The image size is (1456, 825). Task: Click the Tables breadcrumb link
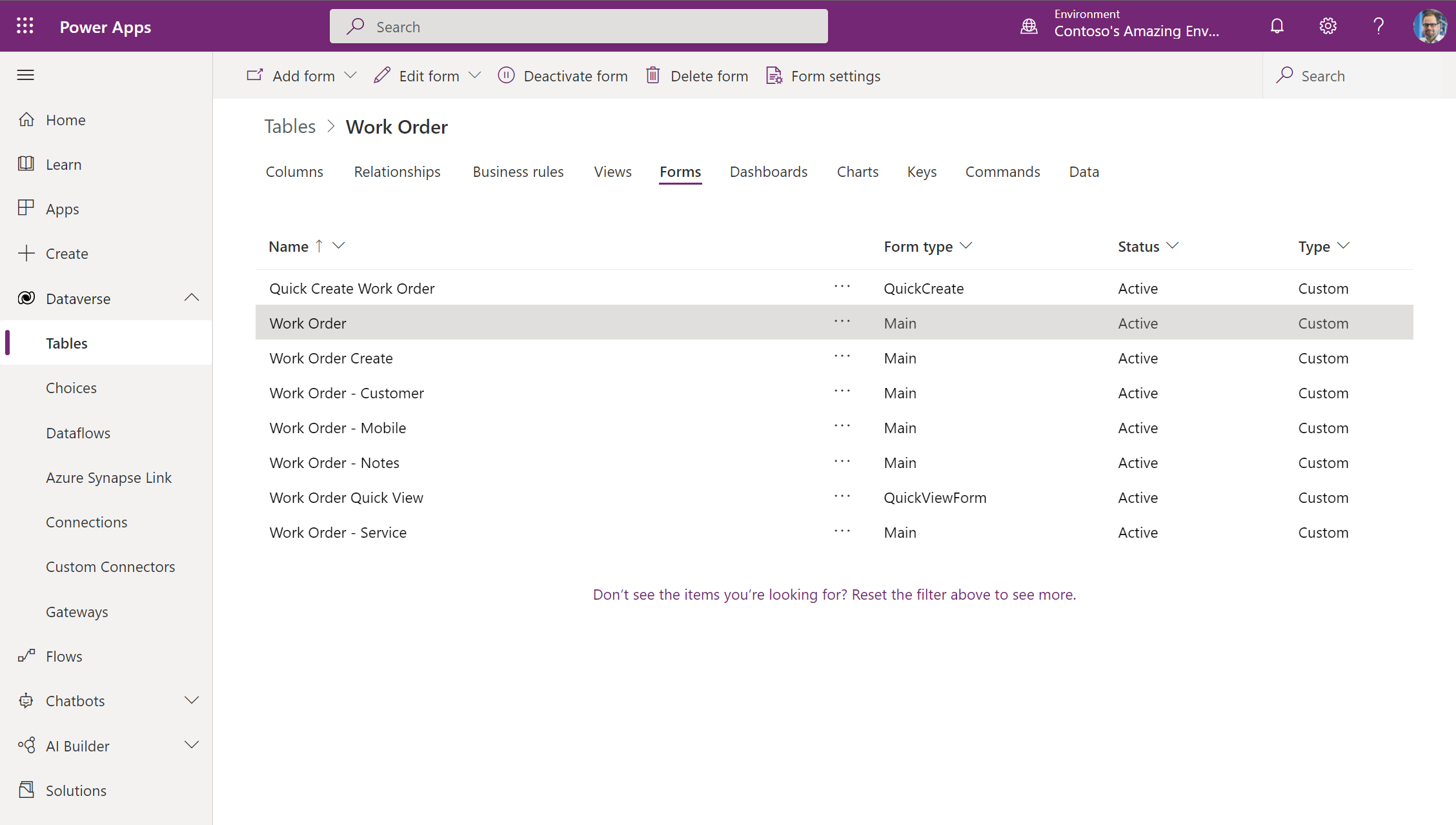(290, 127)
